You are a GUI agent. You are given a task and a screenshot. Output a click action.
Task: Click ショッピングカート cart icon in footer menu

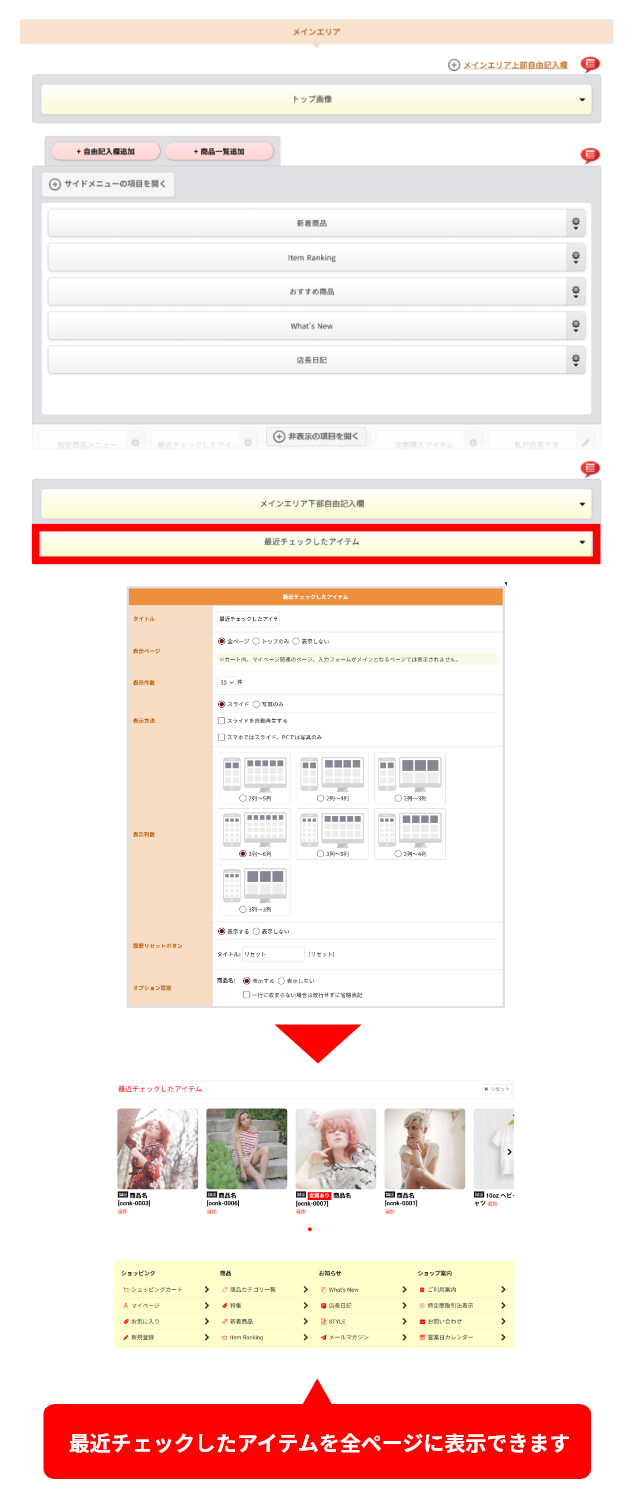click(126, 1290)
